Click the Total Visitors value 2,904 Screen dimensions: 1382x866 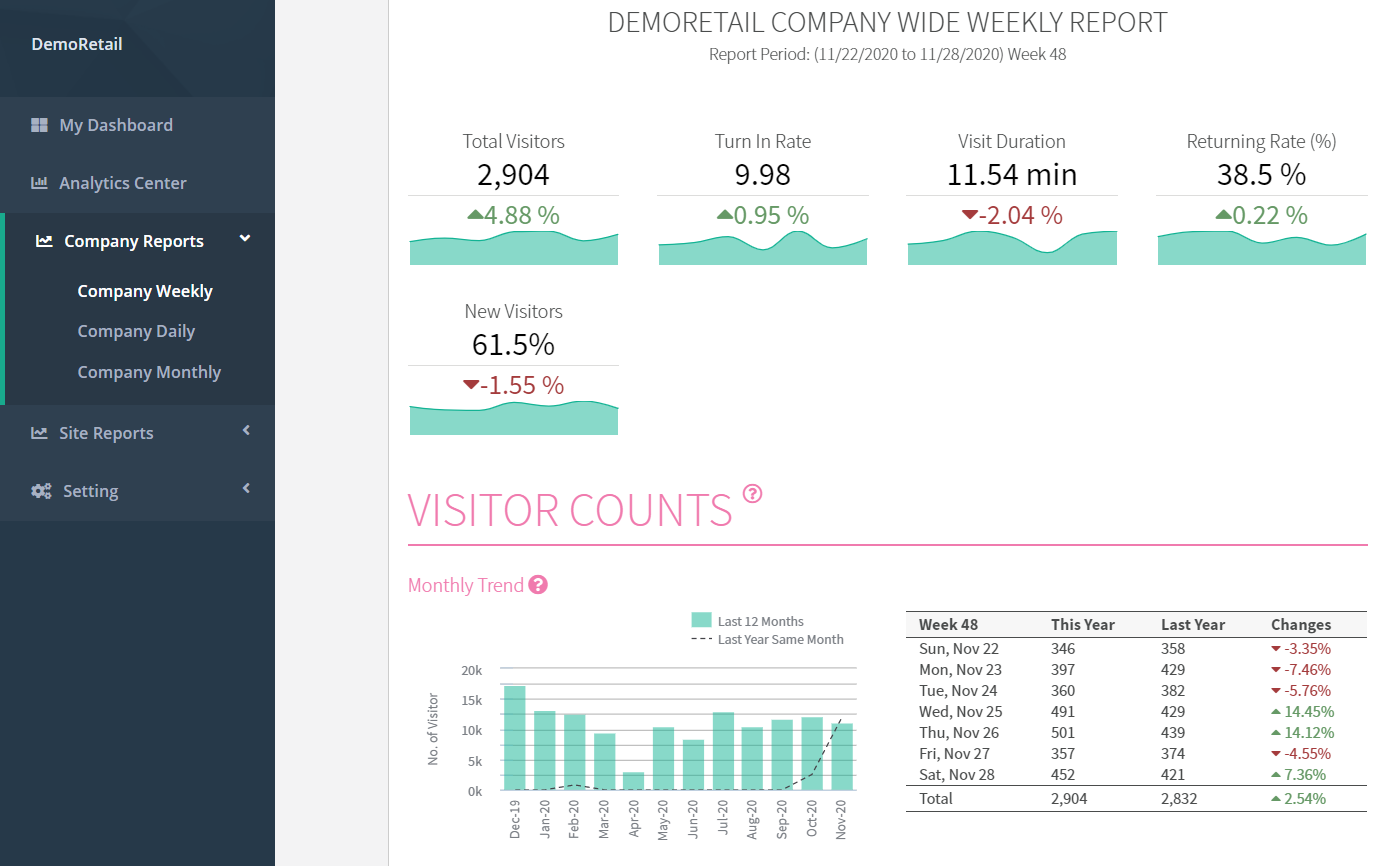pyautogui.click(x=514, y=175)
